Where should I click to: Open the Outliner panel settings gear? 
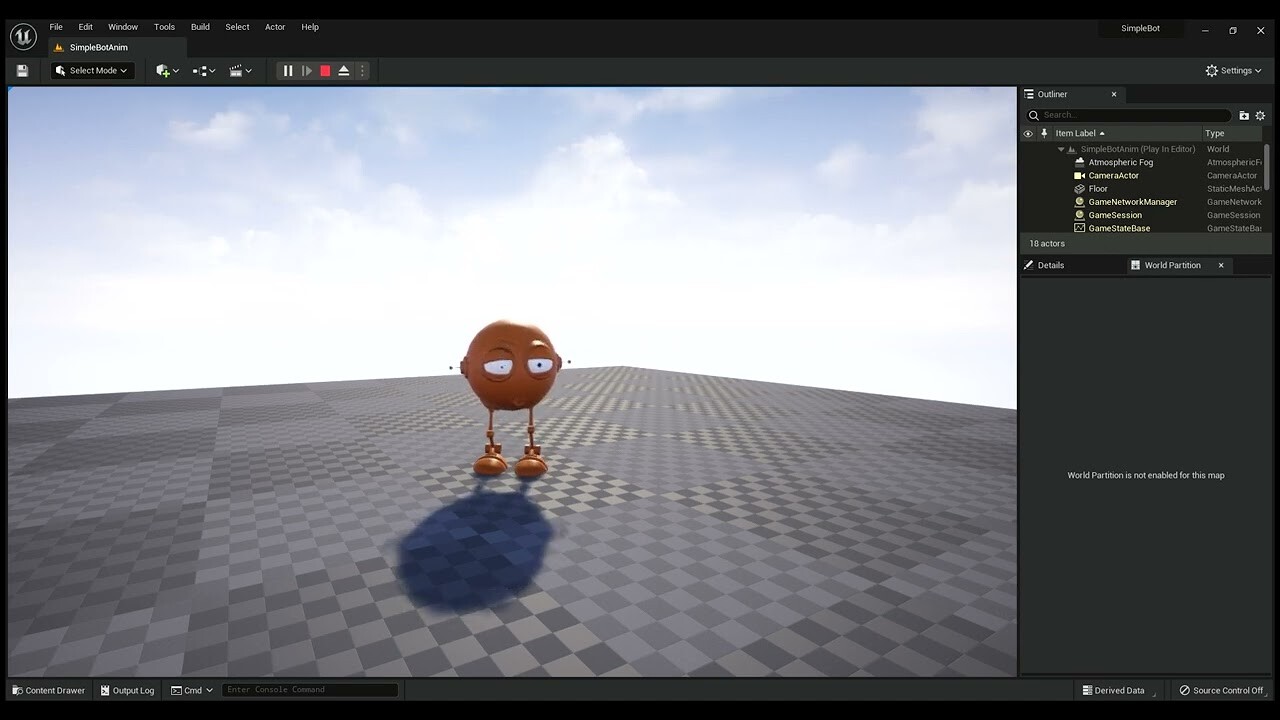coord(1260,115)
